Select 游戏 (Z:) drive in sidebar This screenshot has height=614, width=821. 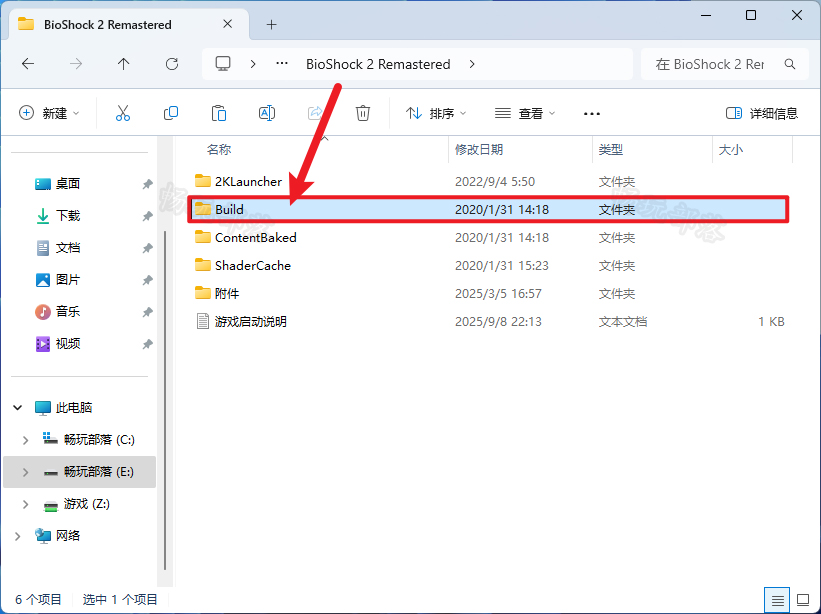click(x=80, y=504)
